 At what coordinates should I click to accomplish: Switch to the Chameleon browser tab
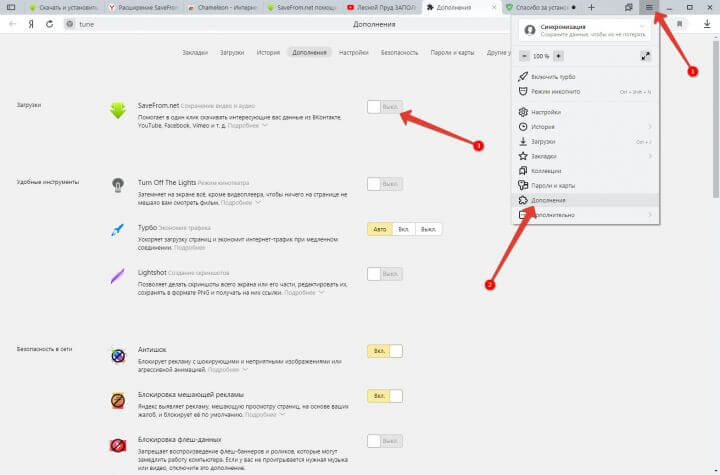coord(222,7)
